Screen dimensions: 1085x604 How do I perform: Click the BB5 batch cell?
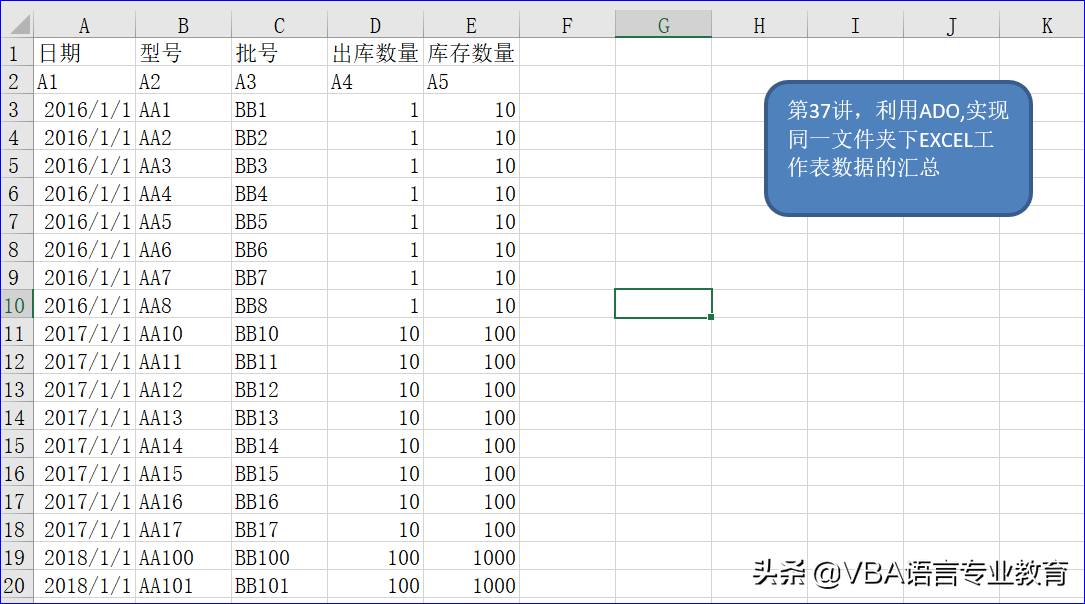pyautogui.click(x=279, y=221)
